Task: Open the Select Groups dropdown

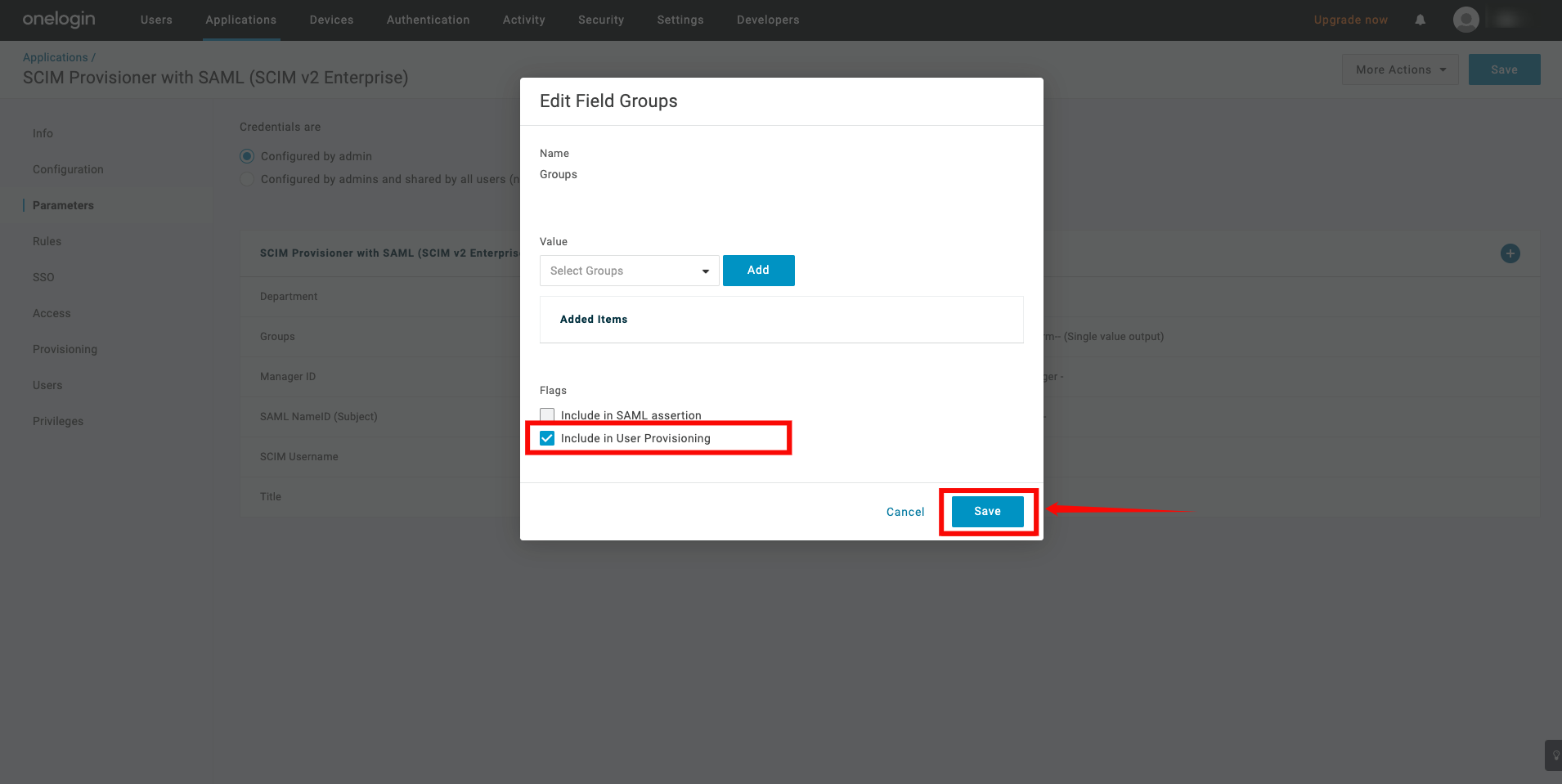Action: click(629, 271)
